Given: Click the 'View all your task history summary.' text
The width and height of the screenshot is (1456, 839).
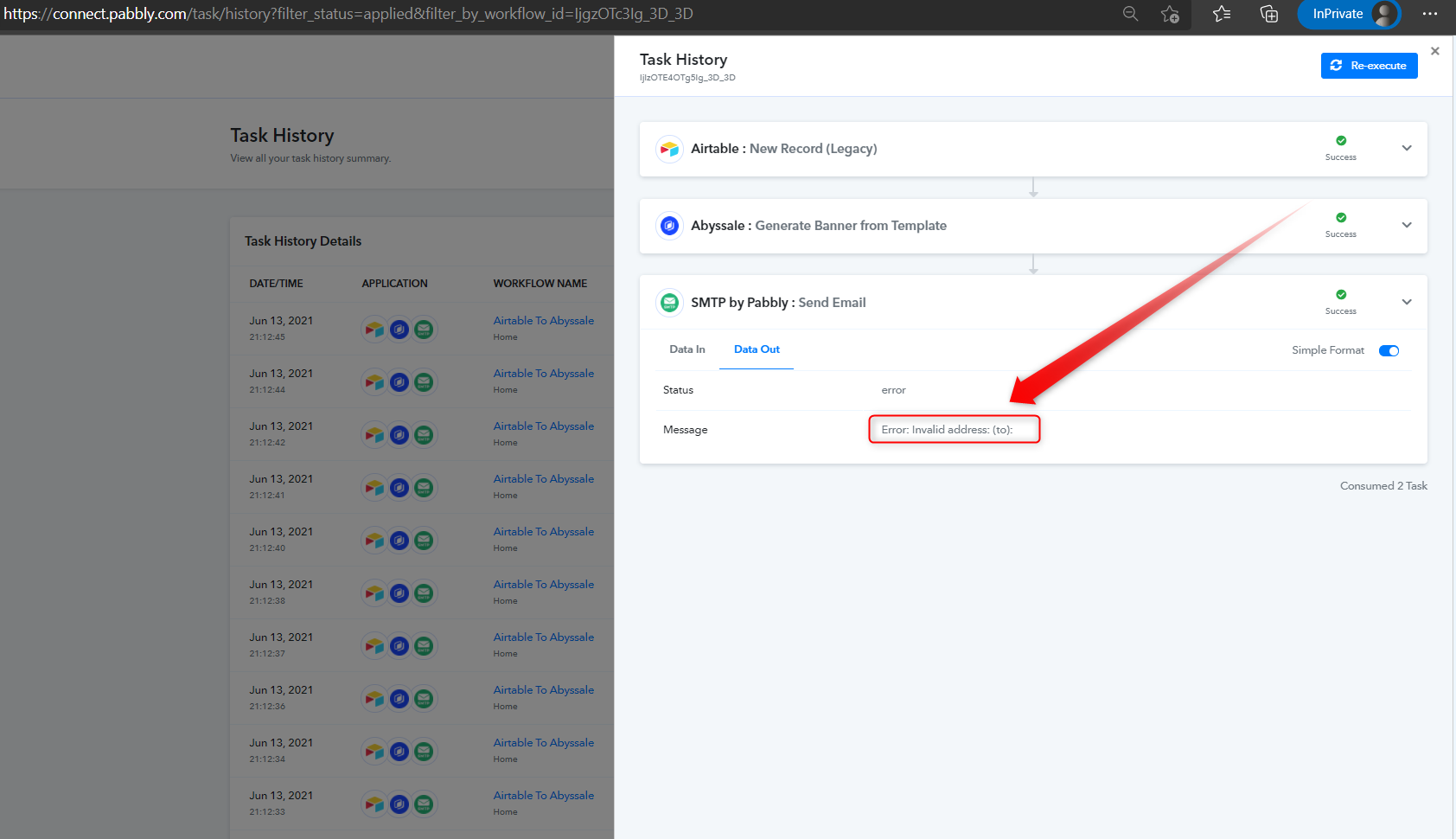Looking at the screenshot, I should tap(310, 158).
